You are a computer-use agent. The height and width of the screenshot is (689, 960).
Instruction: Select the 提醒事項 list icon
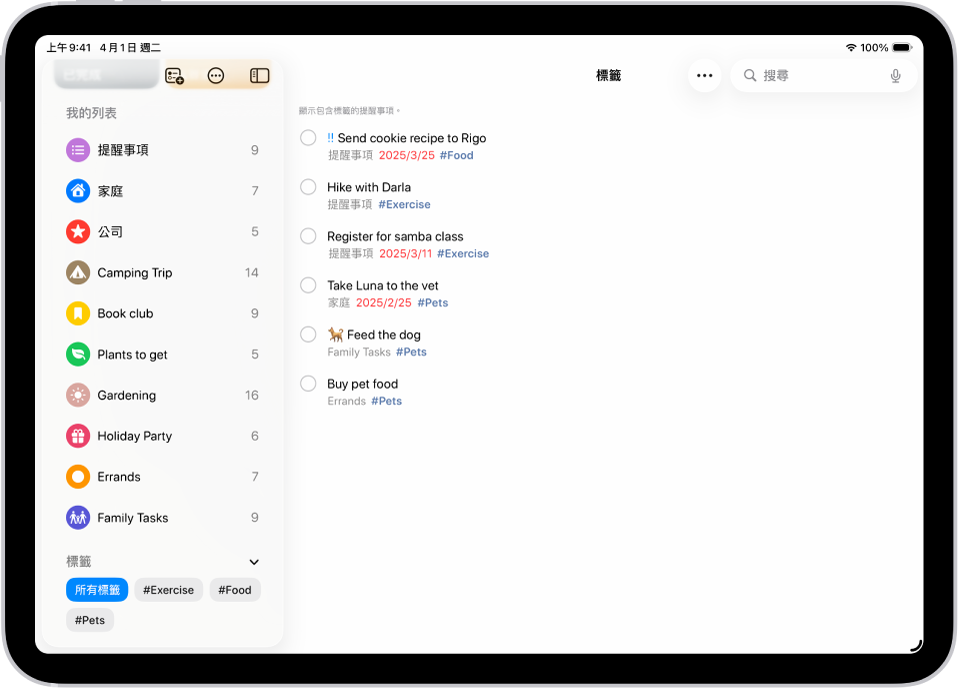(x=79, y=150)
